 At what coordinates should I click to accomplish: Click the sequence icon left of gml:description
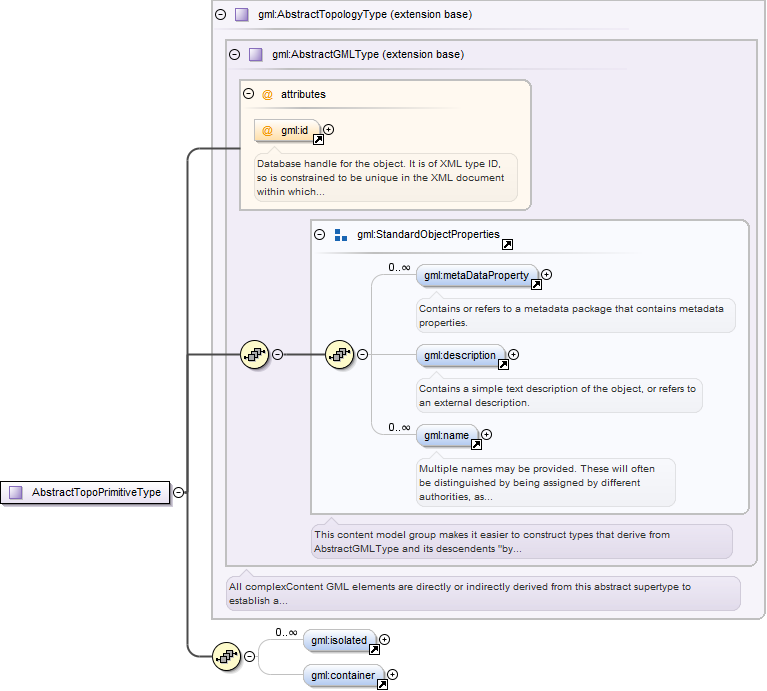coord(339,355)
